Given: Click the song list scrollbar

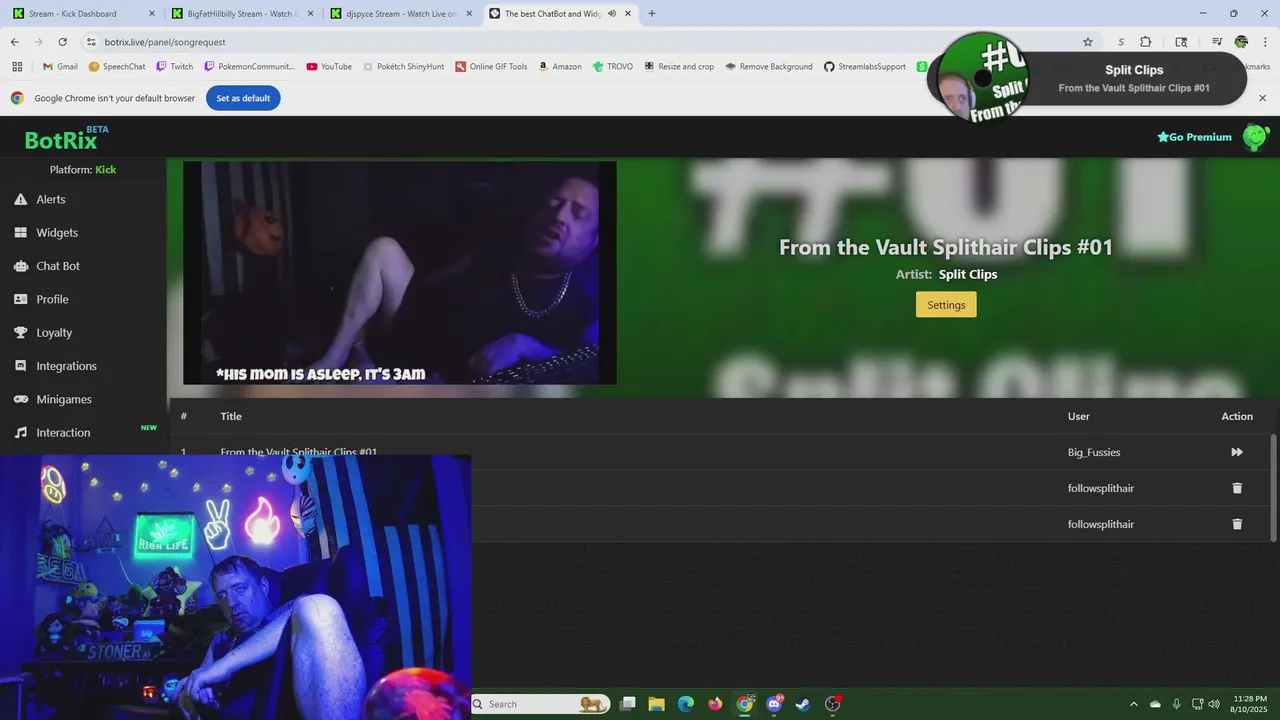Looking at the screenshot, I should coord(1273,488).
